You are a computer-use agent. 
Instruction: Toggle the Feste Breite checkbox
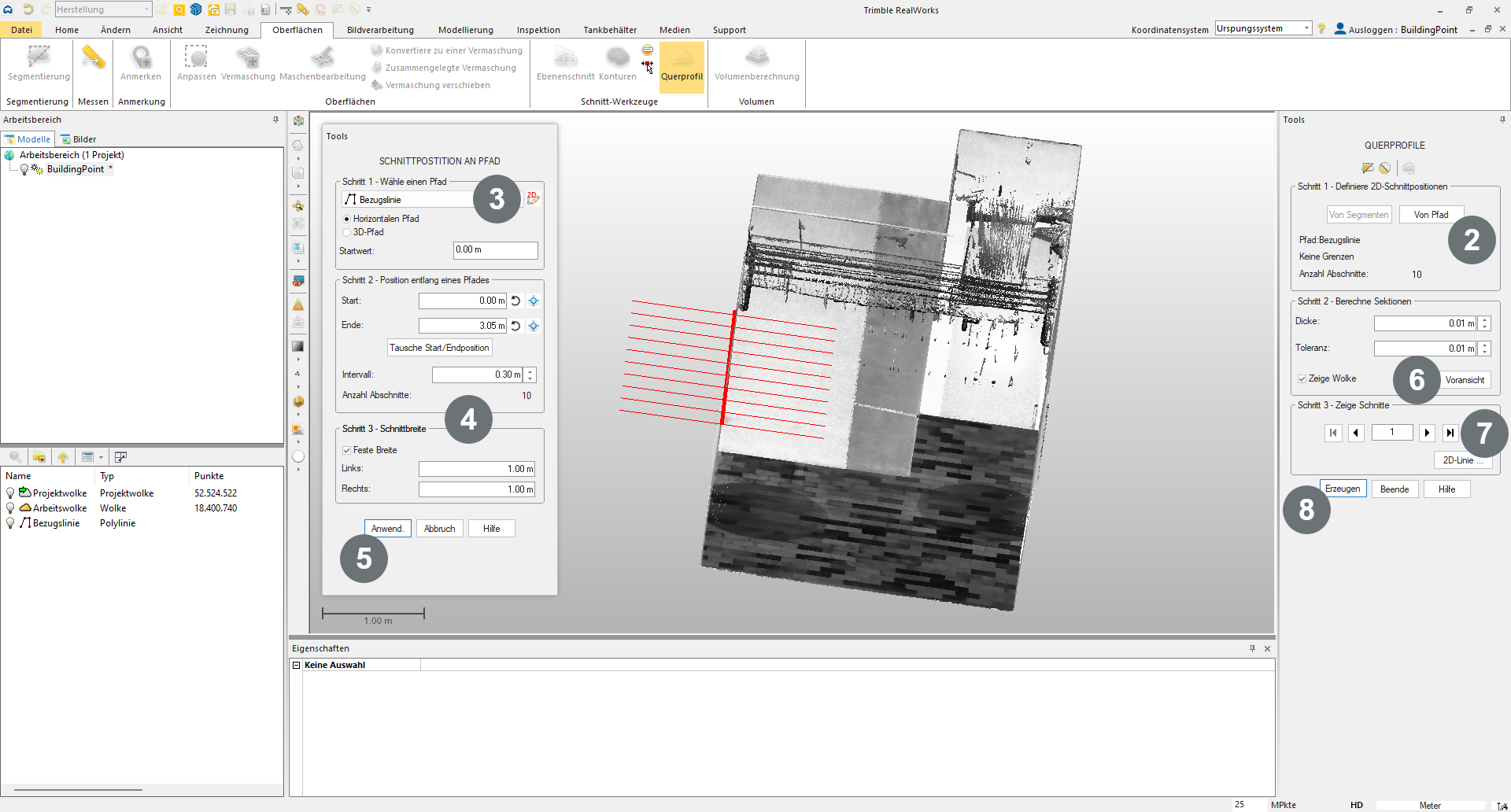point(347,450)
